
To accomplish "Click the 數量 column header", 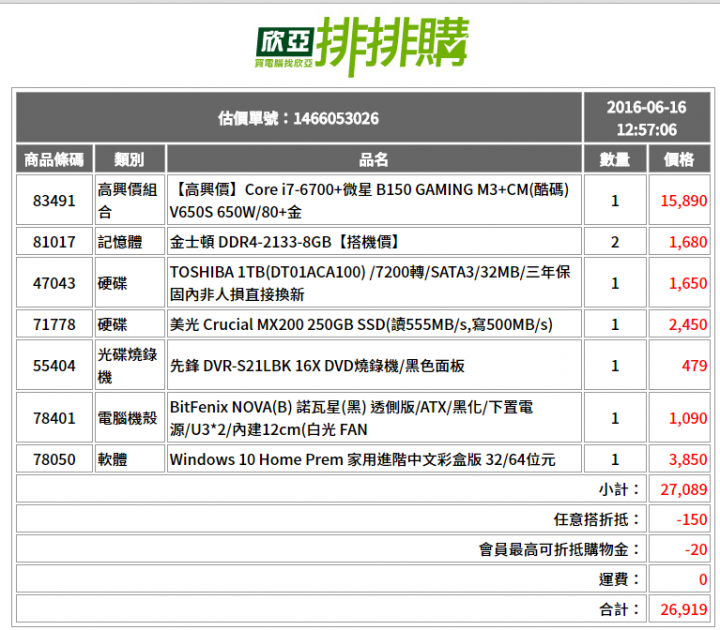I will (615, 159).
